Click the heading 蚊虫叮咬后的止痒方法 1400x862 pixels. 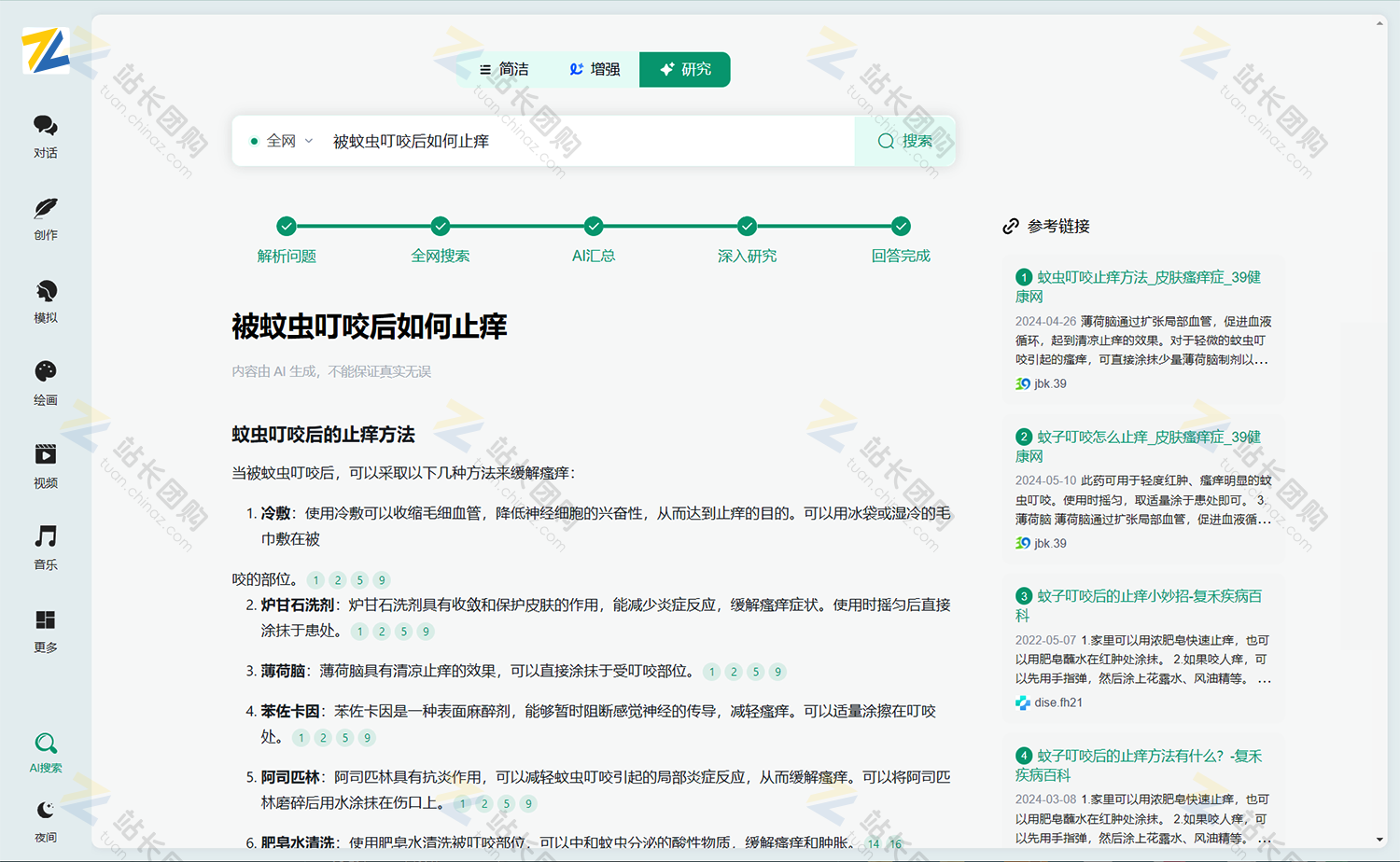[x=323, y=435]
